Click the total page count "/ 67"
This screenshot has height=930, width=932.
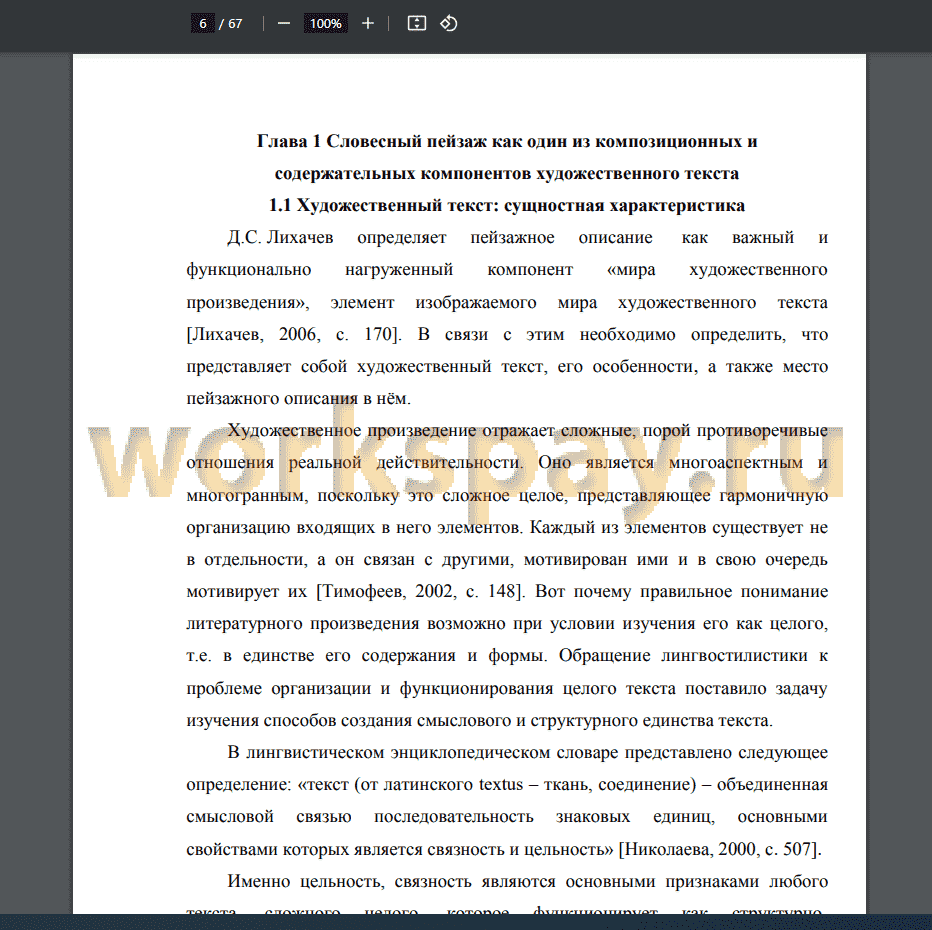[231, 24]
